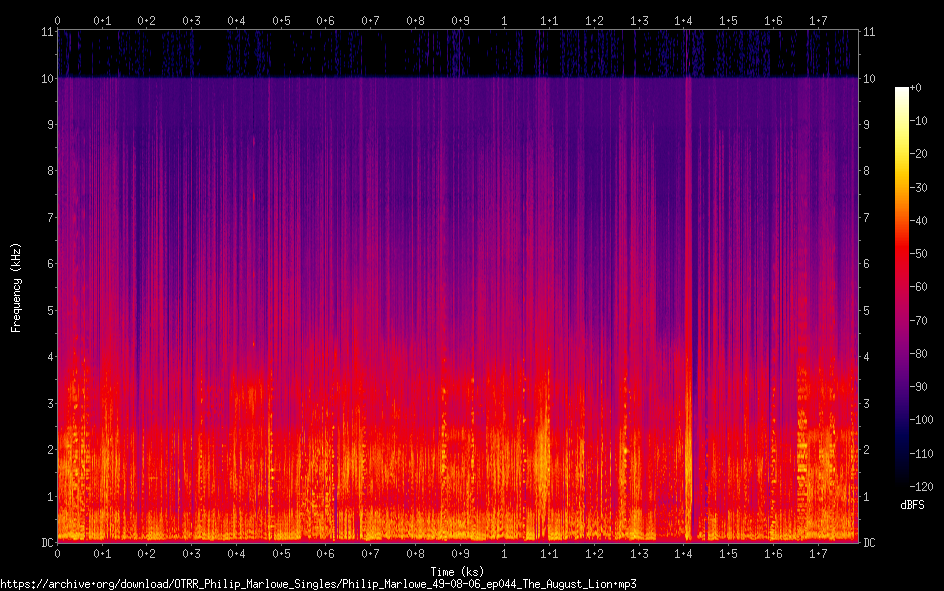Click the 0.5 tick on bottom time axis
Screen dimensions: 944x591
281,553
